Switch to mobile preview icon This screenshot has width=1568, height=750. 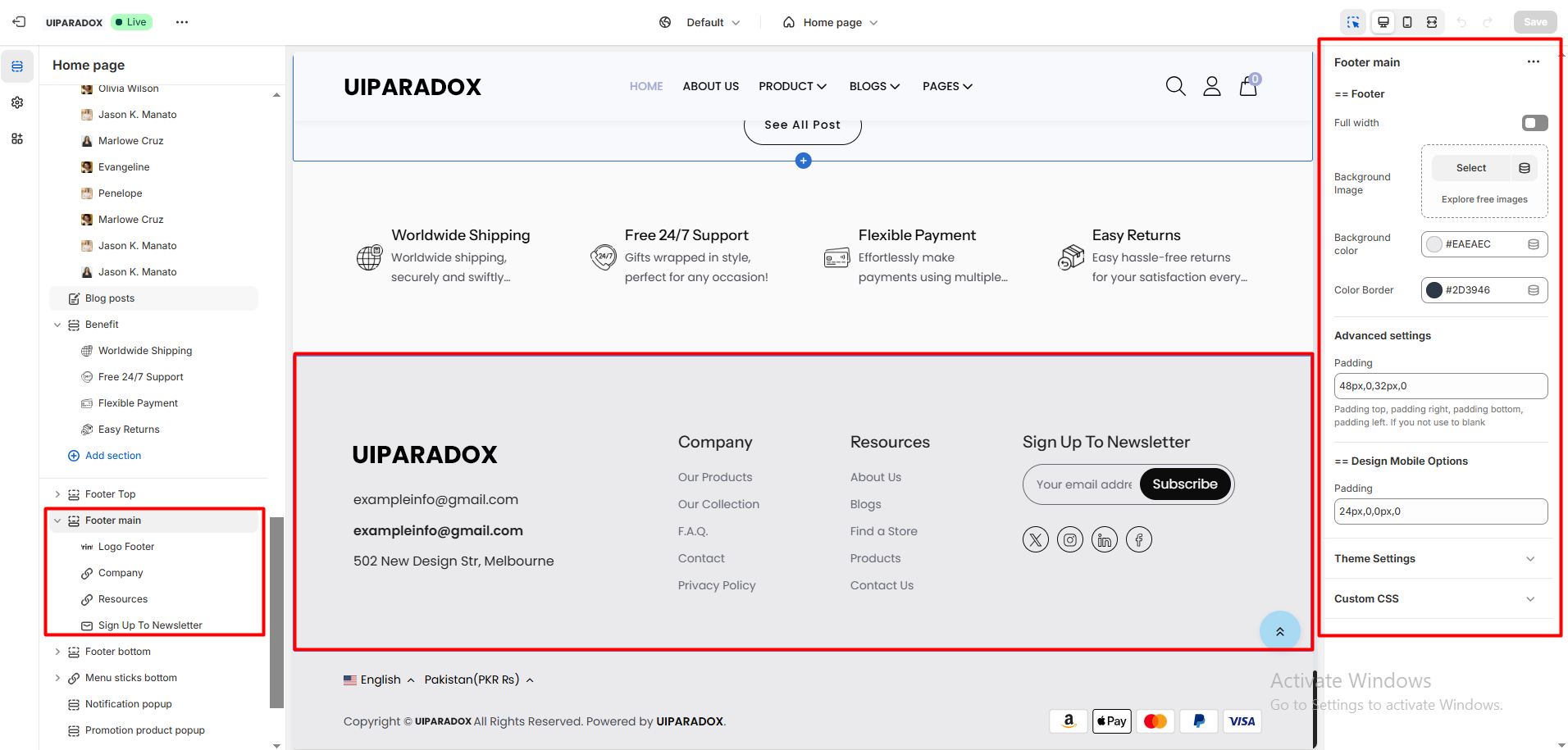pyautogui.click(x=1407, y=22)
